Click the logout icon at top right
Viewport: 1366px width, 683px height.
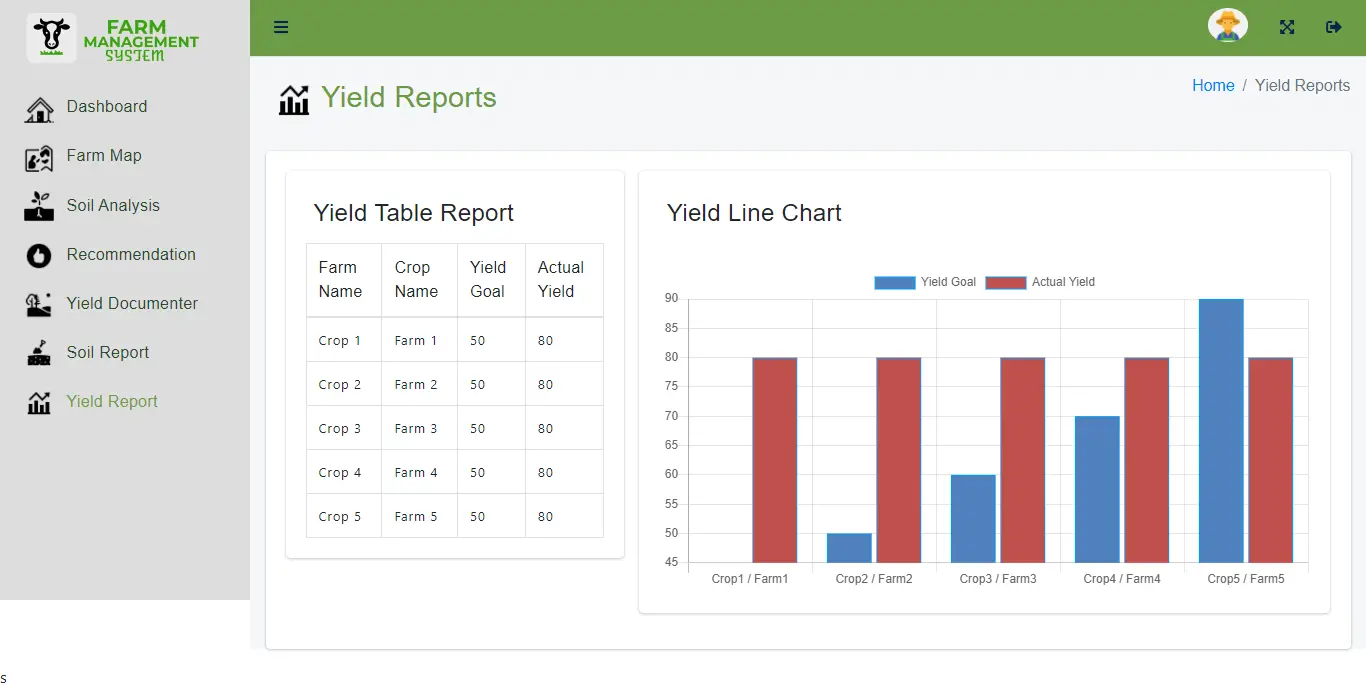pyautogui.click(x=1334, y=27)
